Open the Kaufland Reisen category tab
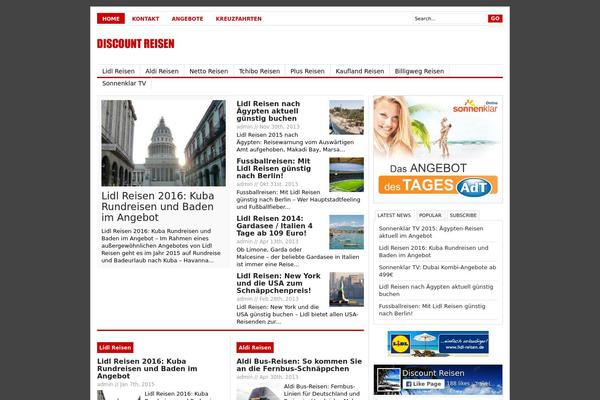Screen dimensions: 600x400 coord(360,71)
